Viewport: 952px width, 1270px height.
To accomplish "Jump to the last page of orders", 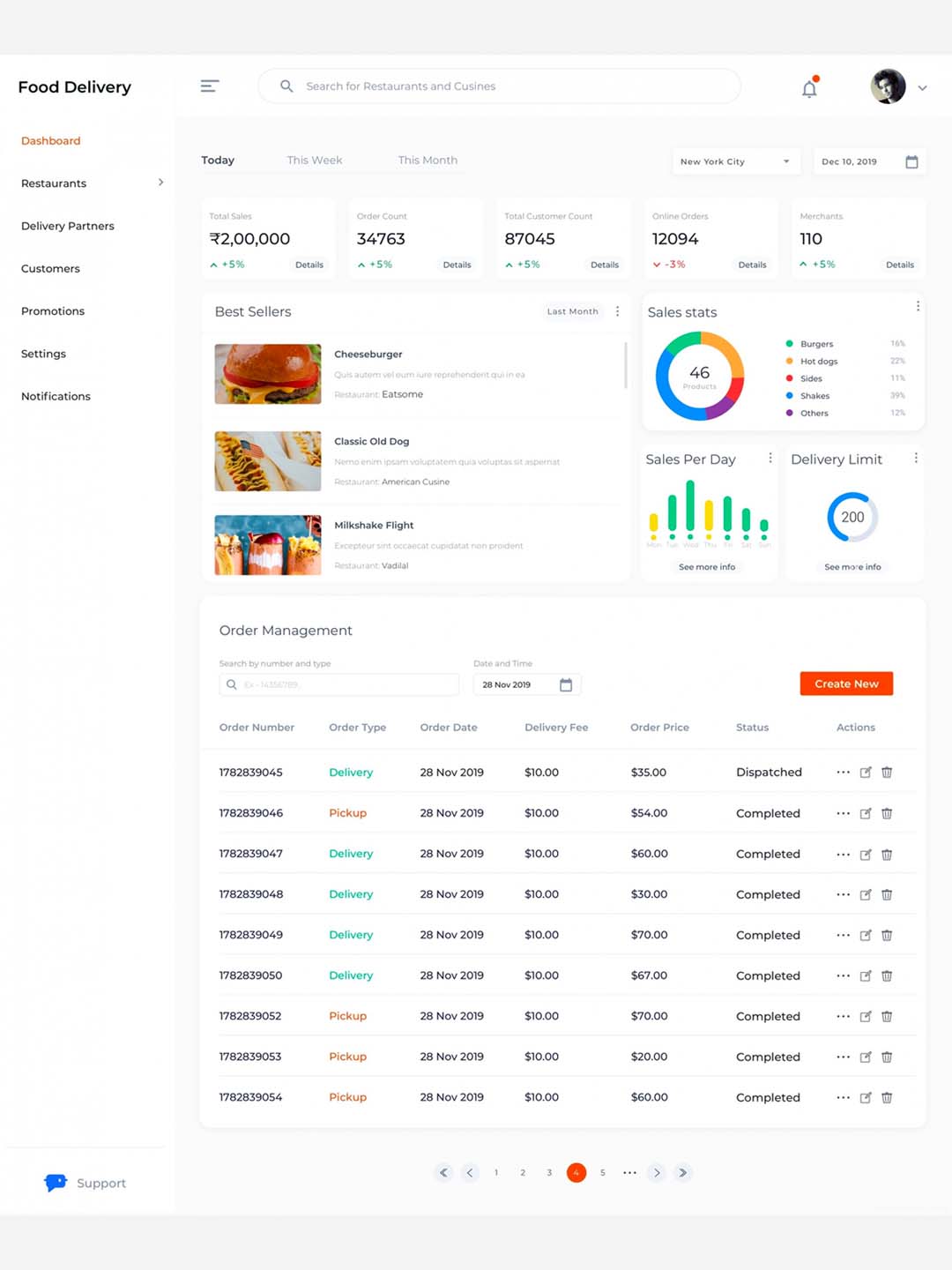I will click(682, 1173).
